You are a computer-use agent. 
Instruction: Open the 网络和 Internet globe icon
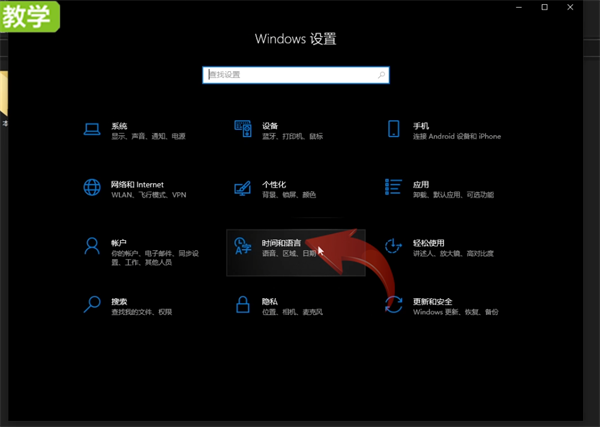pyautogui.click(x=92, y=187)
